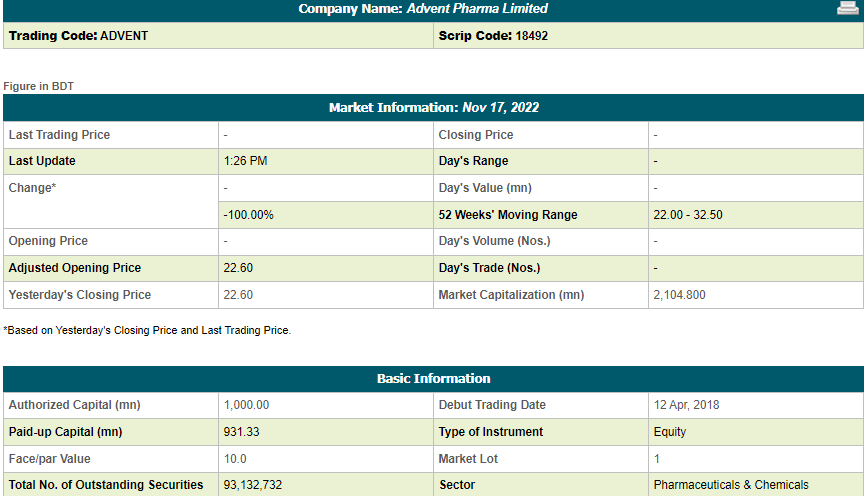Click the Scrip Code 18492 cell

[649, 36]
